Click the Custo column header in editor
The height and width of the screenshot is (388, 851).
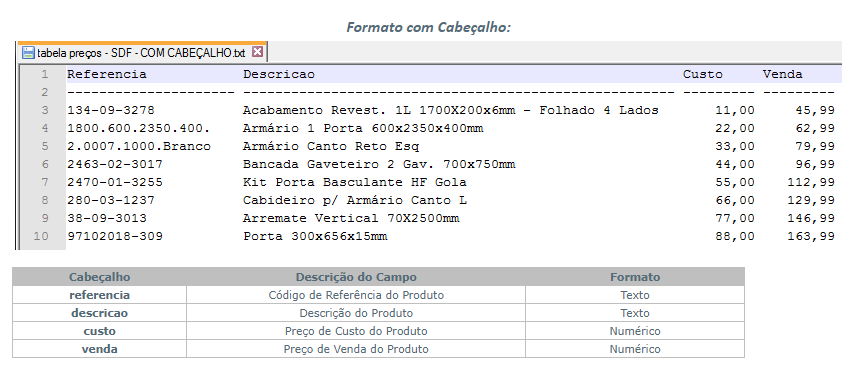702,74
